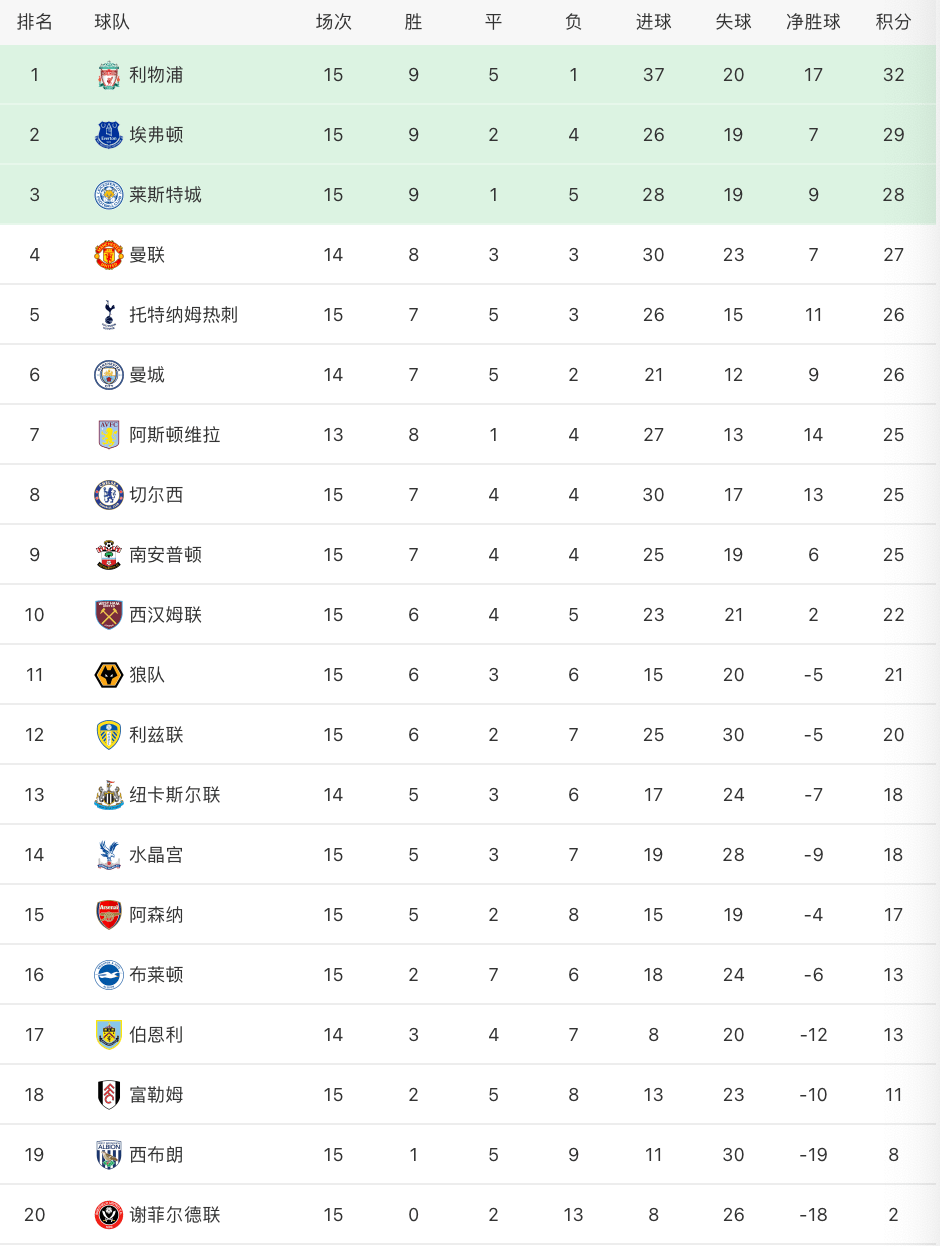Open the 西汉姆联 team link
Screen dimensions: 940x1246
[166, 615]
